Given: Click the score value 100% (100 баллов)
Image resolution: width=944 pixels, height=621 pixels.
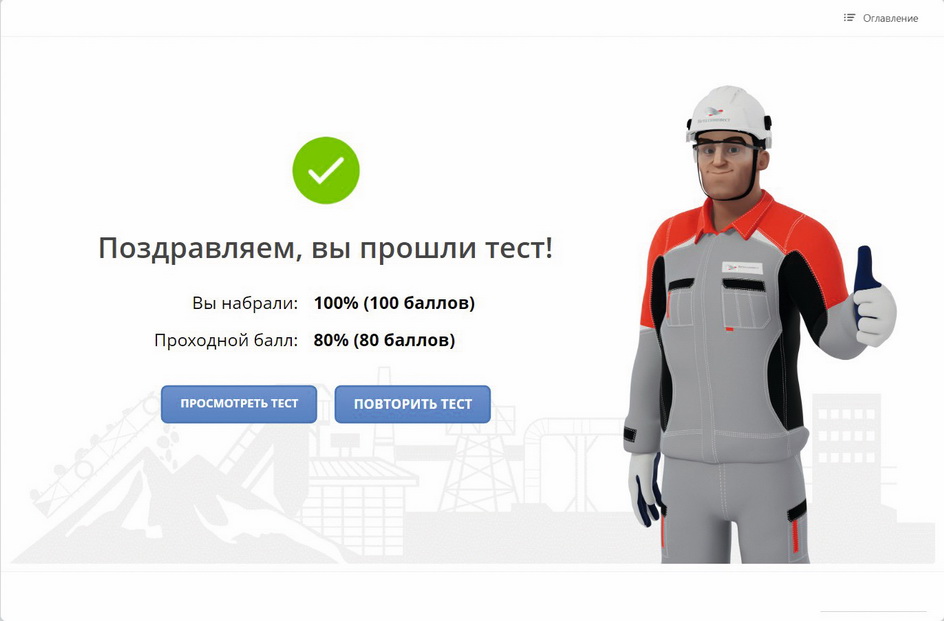Looking at the screenshot, I should click(x=394, y=302).
